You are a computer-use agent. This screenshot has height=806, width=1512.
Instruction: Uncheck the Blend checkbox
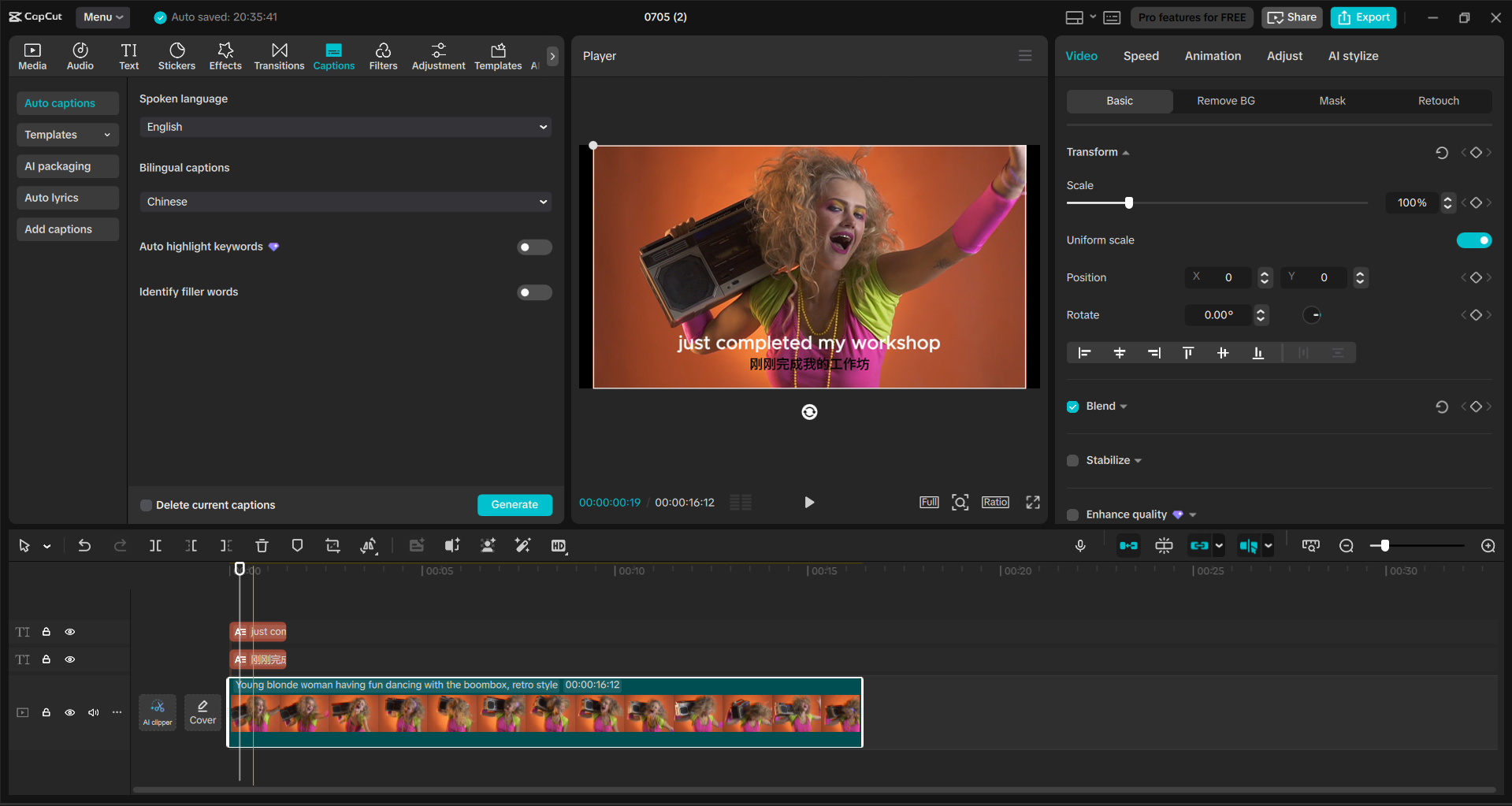click(1072, 407)
